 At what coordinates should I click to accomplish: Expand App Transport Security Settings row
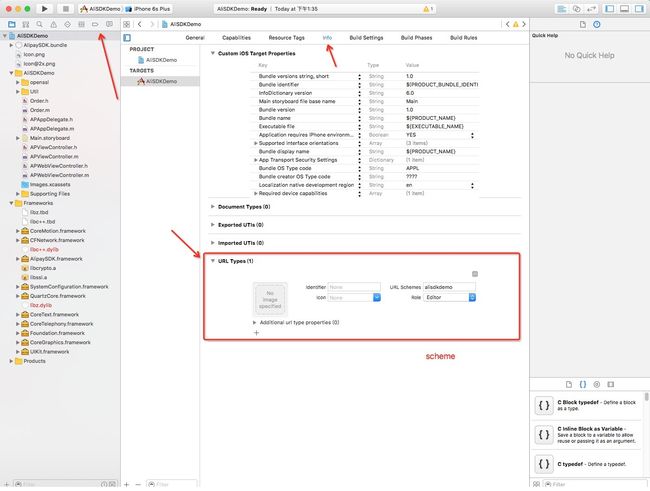(256, 160)
